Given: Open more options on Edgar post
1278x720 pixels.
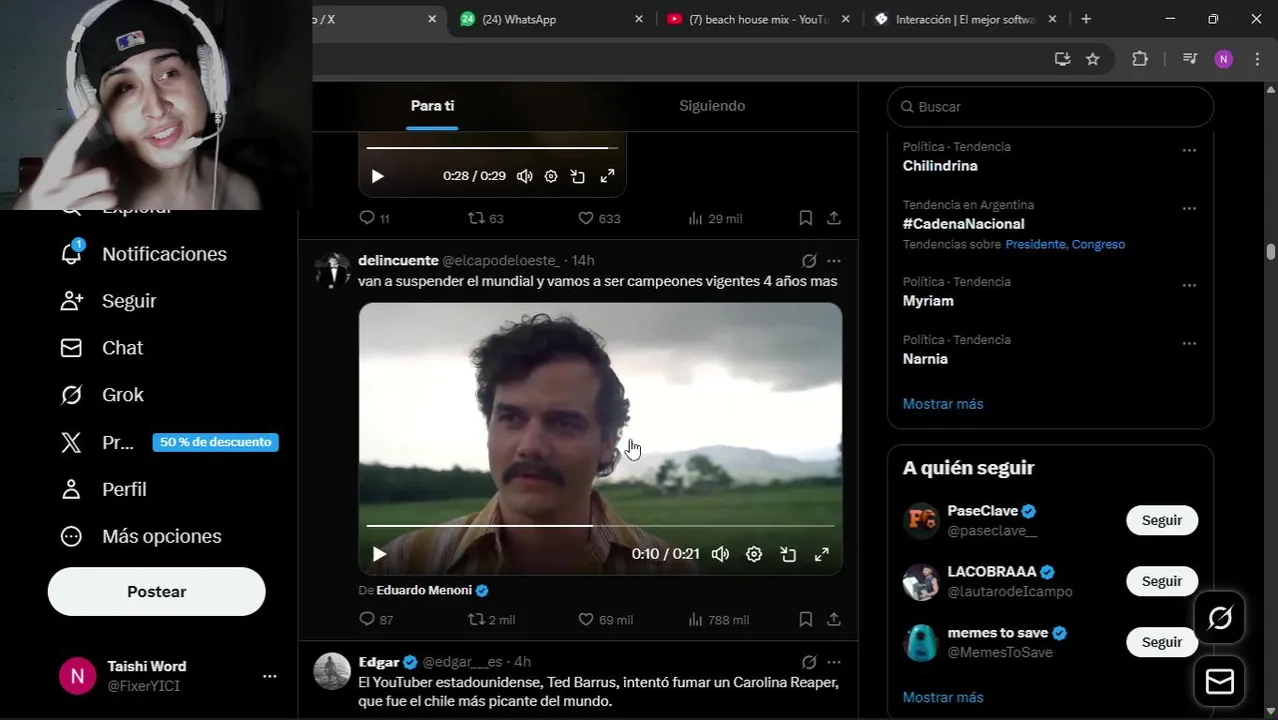Looking at the screenshot, I should click(834, 662).
